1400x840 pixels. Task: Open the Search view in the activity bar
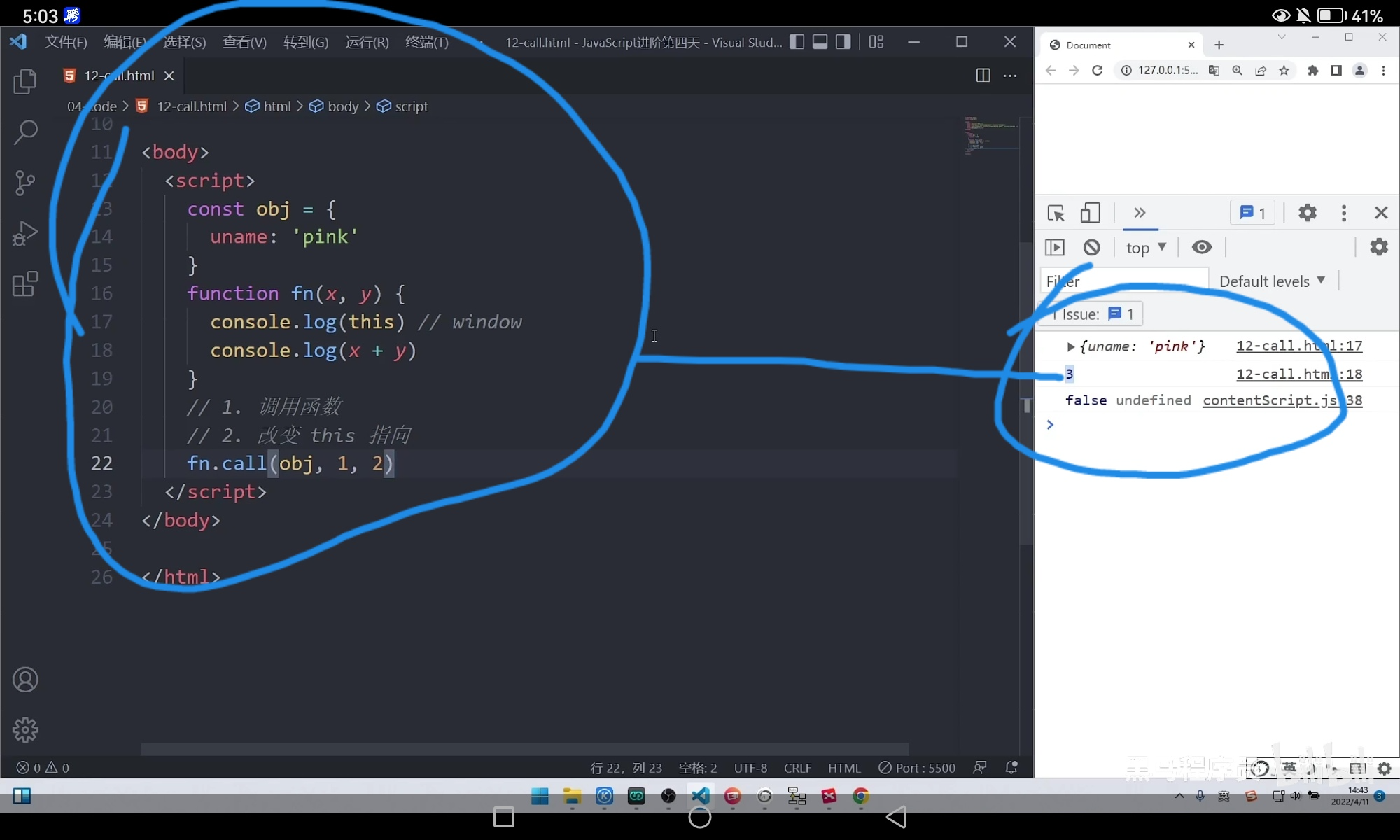click(x=25, y=132)
